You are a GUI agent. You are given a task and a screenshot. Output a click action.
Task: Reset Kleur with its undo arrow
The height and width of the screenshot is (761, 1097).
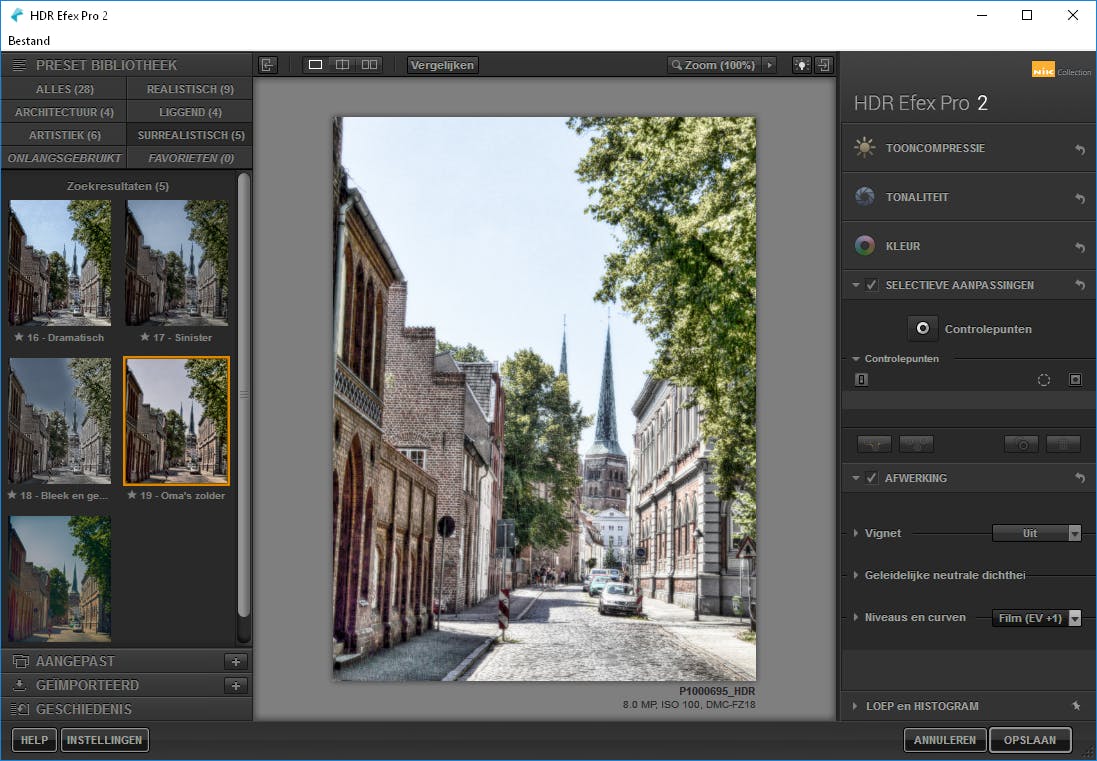(1080, 247)
